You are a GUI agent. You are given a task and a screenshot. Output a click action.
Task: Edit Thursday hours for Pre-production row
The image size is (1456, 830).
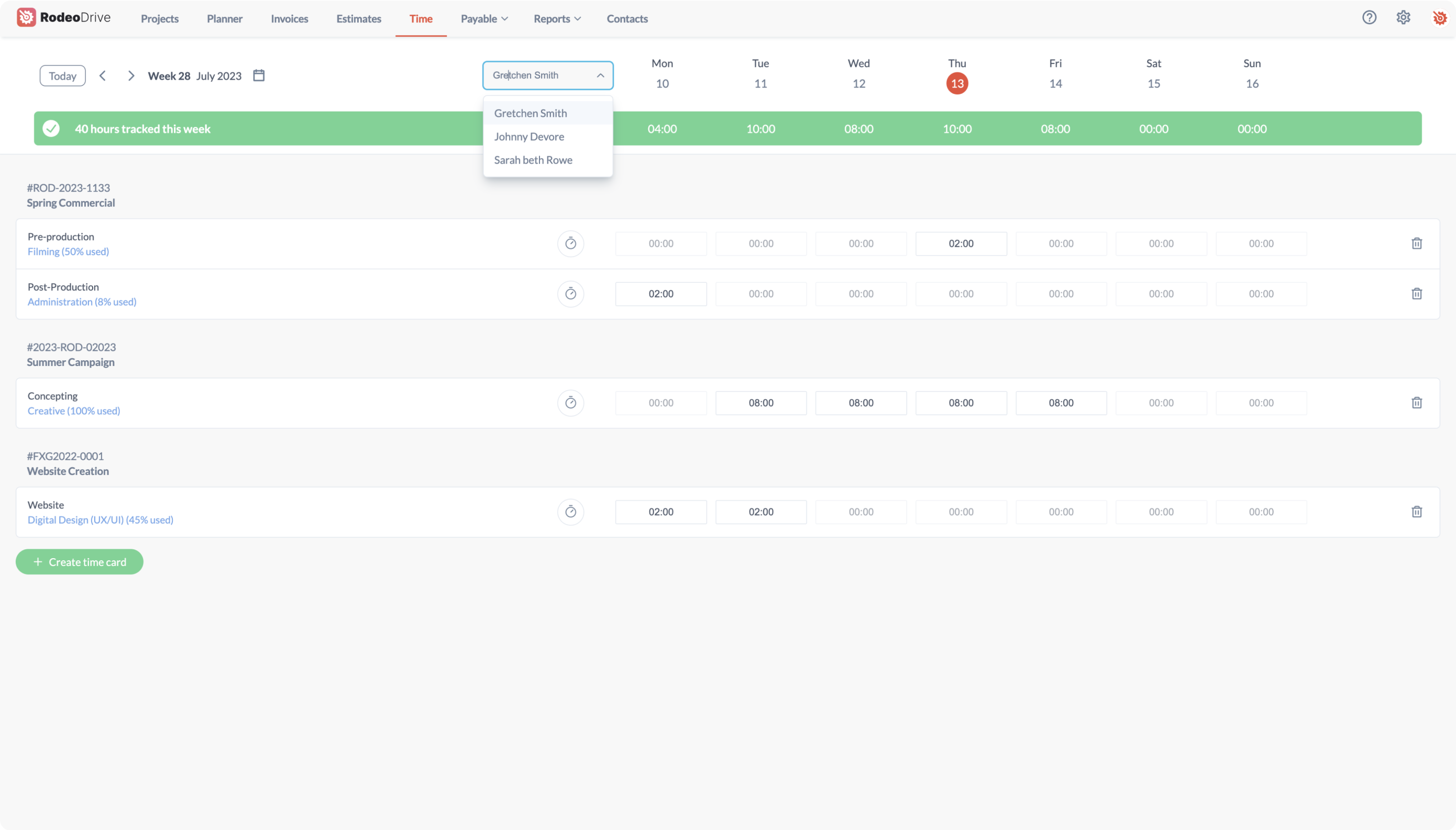[x=961, y=244]
